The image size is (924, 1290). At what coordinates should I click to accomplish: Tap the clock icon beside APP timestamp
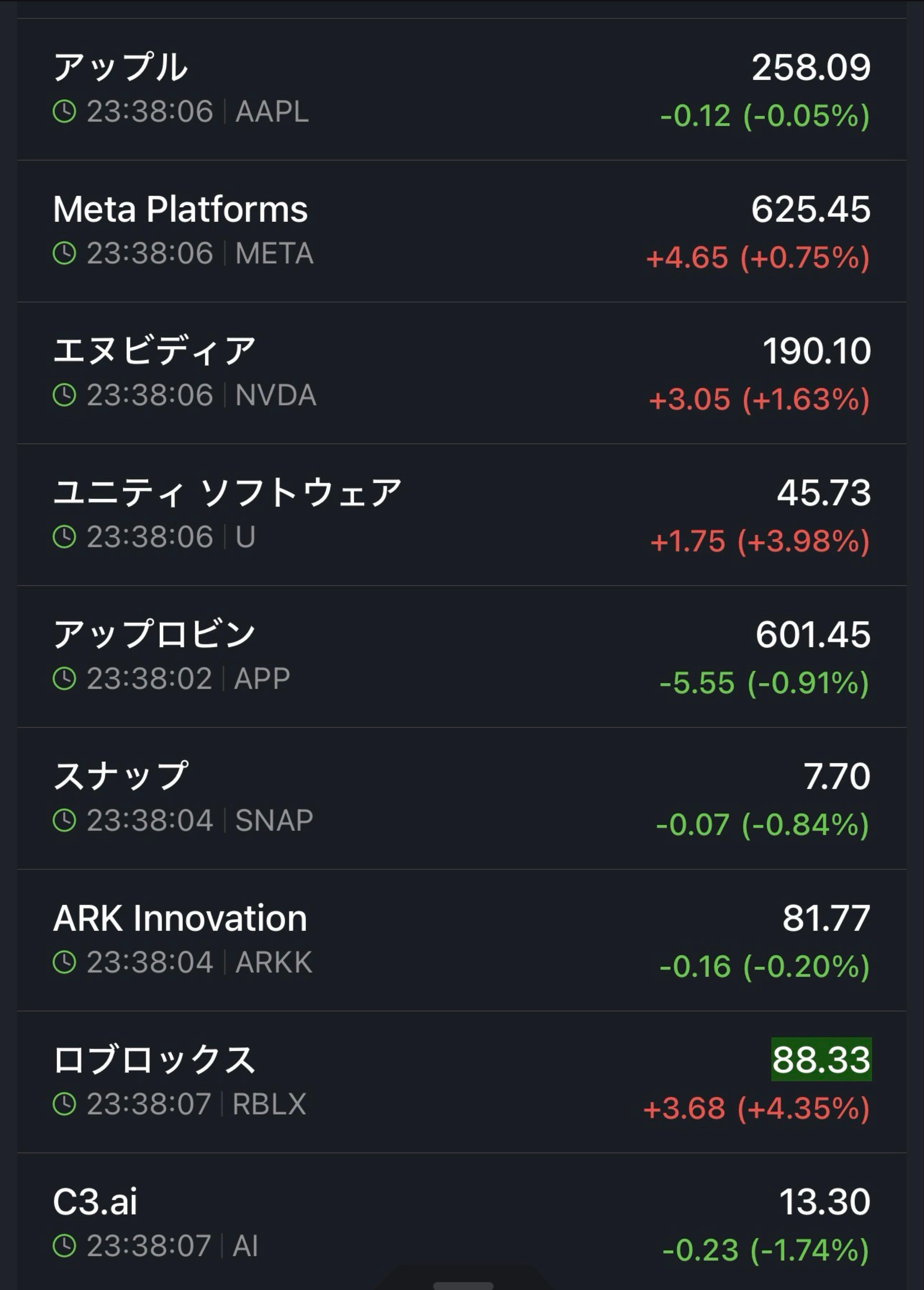(x=64, y=679)
